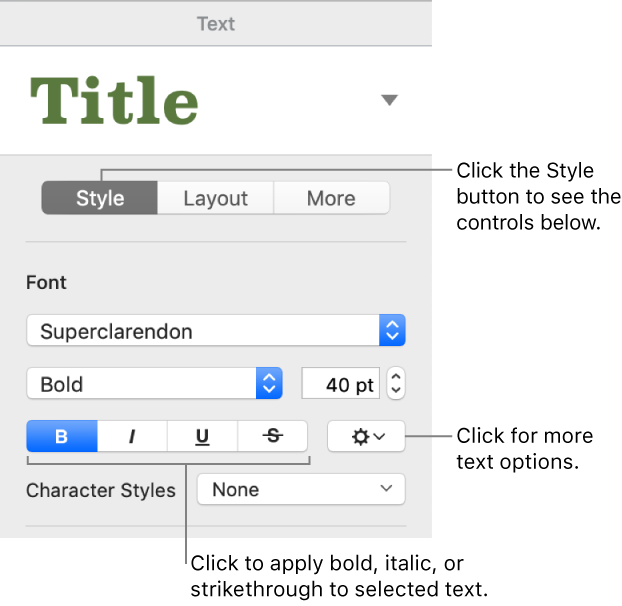Switch to the Layout tab
The height and width of the screenshot is (606, 622).
[x=215, y=198]
